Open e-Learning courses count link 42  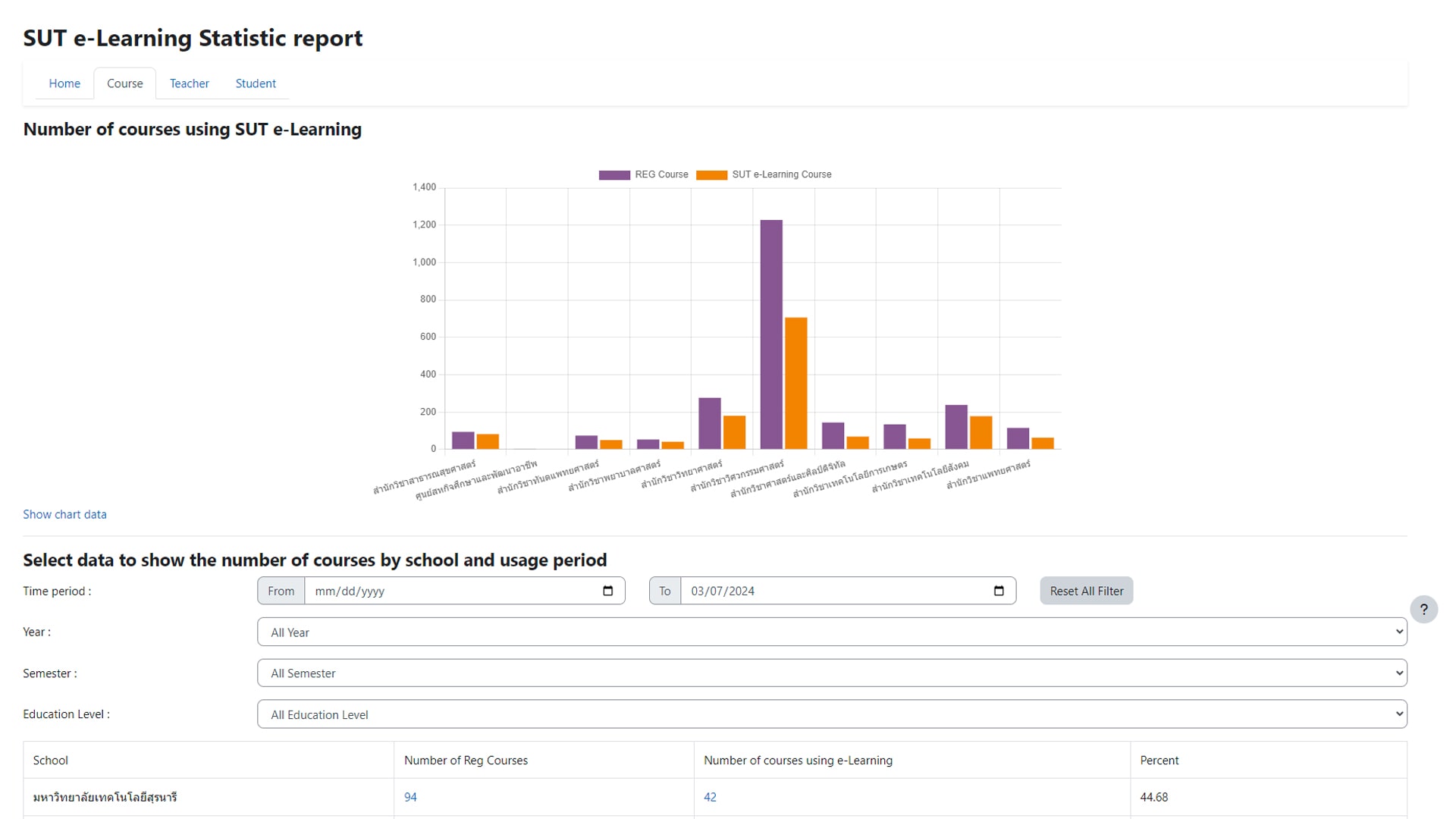tap(710, 797)
